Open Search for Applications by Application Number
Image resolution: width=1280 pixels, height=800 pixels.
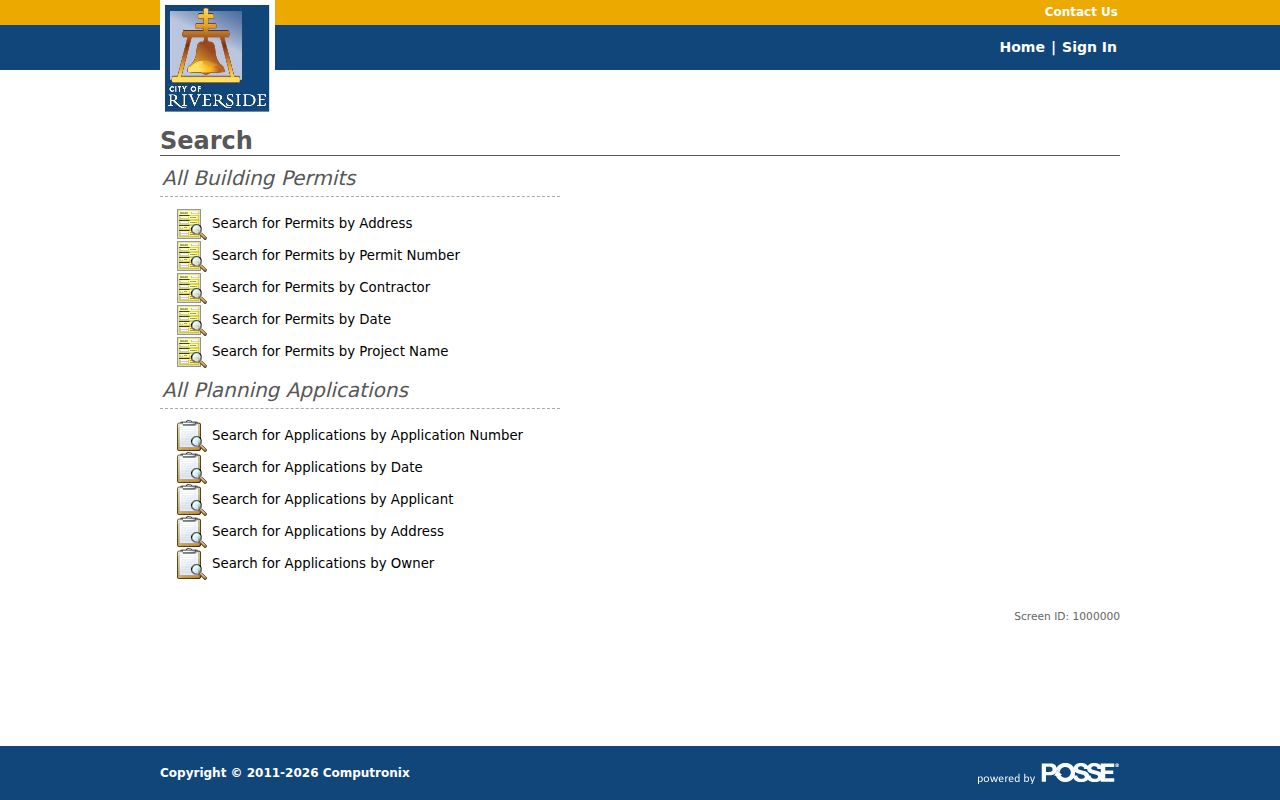(367, 435)
